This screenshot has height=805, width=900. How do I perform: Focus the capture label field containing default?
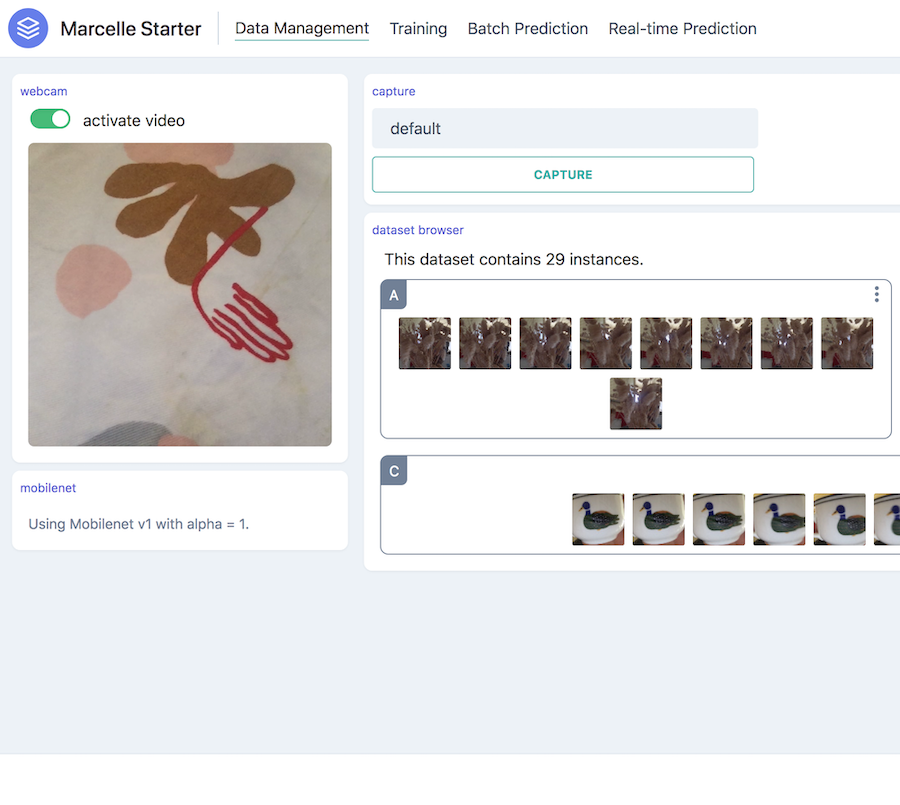pos(565,128)
